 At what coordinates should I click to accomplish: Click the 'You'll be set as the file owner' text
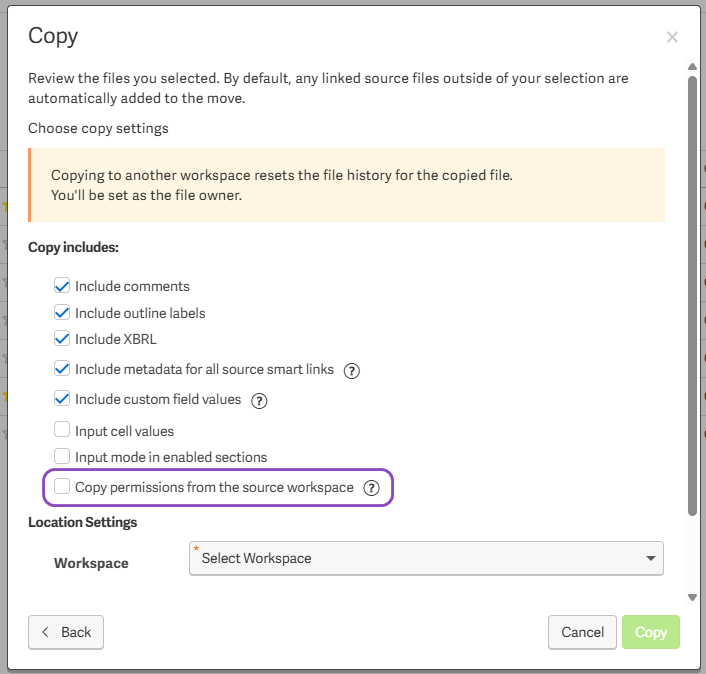(x=146, y=195)
